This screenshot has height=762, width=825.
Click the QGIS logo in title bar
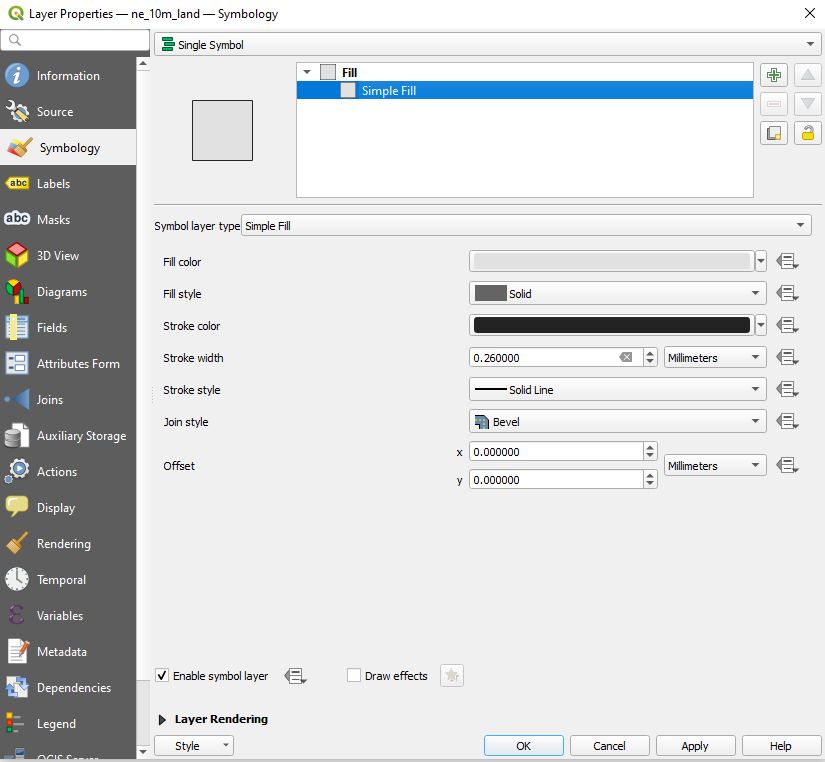click(x=16, y=14)
